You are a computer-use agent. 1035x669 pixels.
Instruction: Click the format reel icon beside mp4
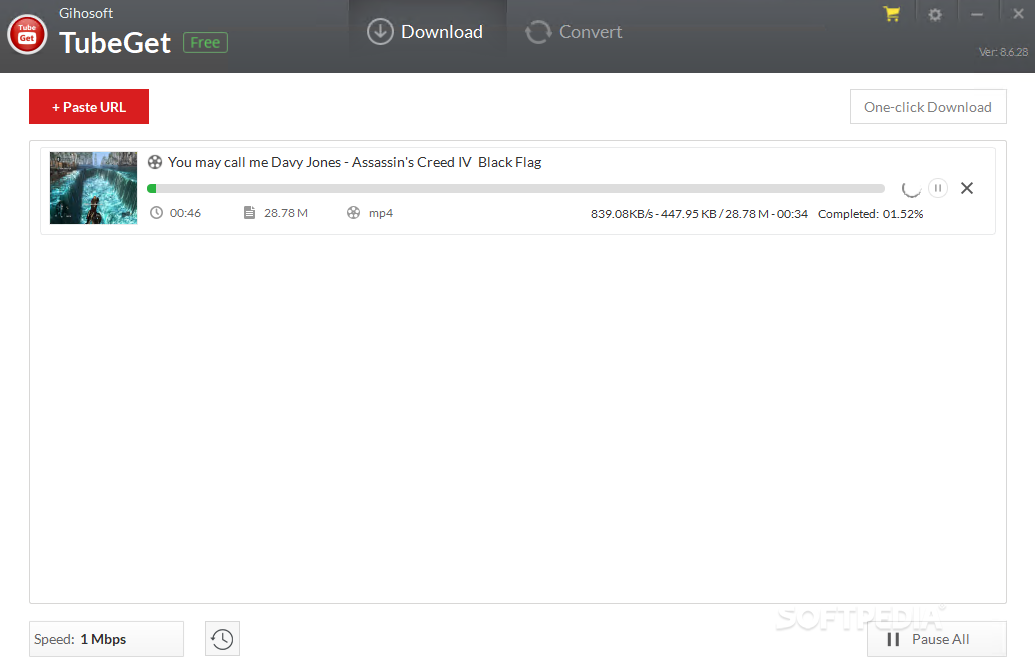click(x=354, y=212)
